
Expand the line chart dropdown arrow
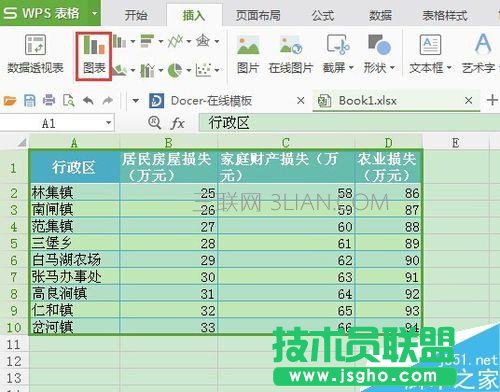pyautogui.click(x=189, y=42)
